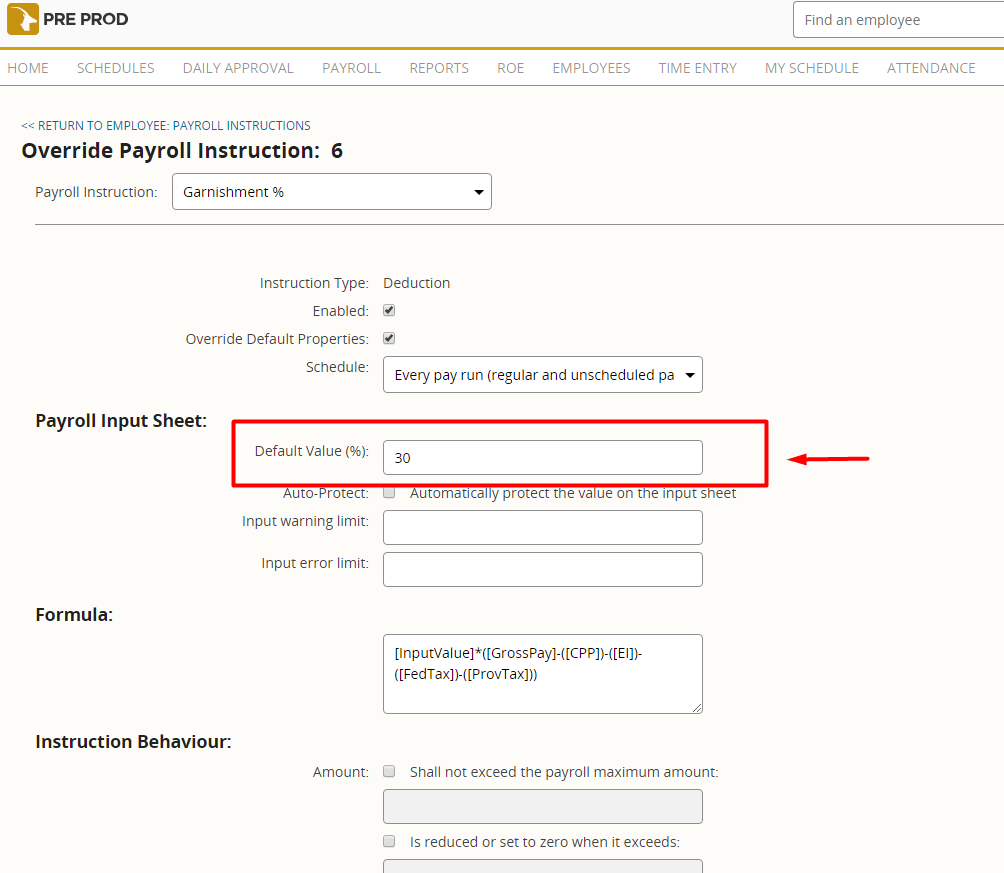The image size is (1004, 873).
Task: Open MY SCHEDULE page
Action: tap(812, 68)
